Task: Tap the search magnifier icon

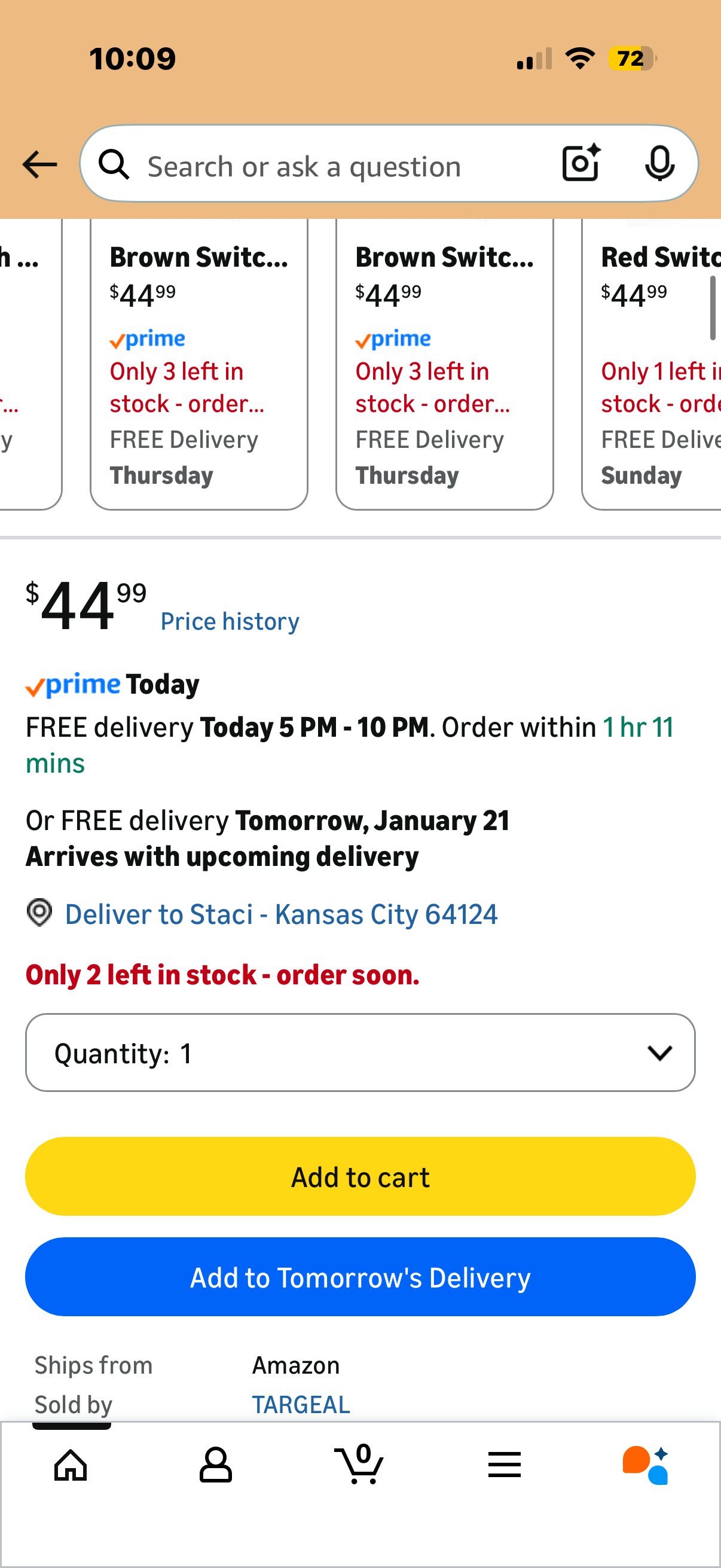Action: (114, 164)
